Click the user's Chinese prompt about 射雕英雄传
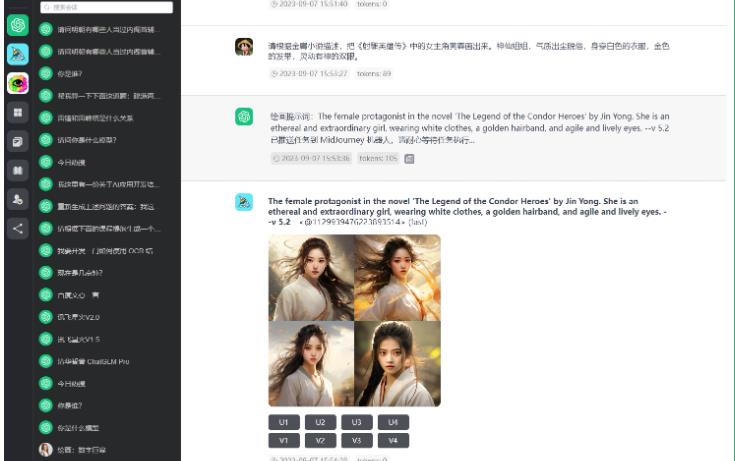735x461 pixels. click(468, 51)
